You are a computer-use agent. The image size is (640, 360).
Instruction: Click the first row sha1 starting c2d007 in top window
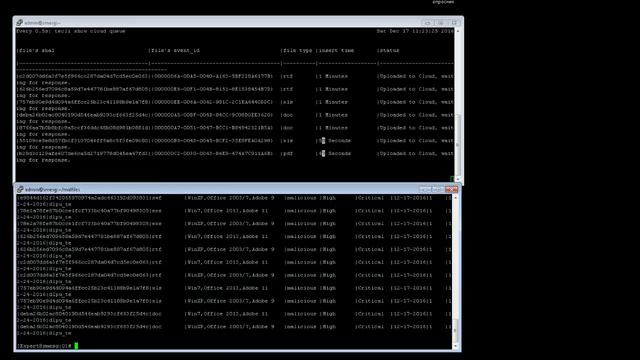(x=82, y=76)
